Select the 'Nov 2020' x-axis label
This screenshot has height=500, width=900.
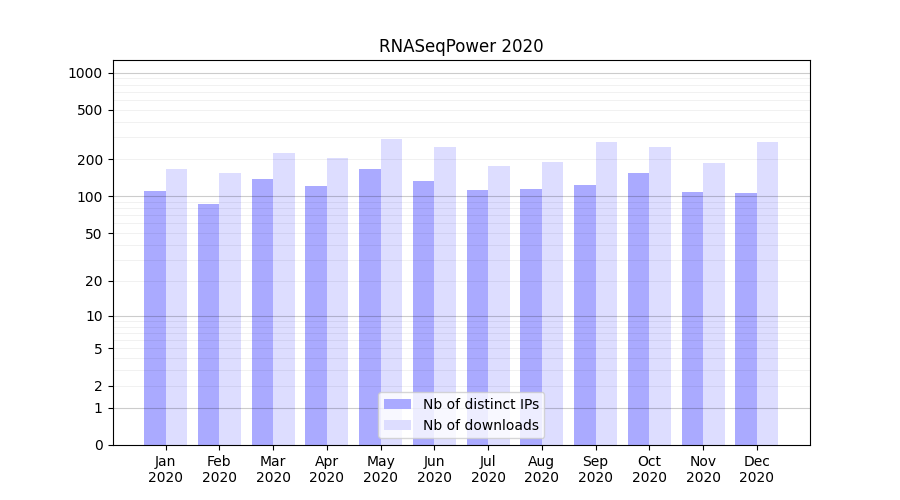click(703, 469)
